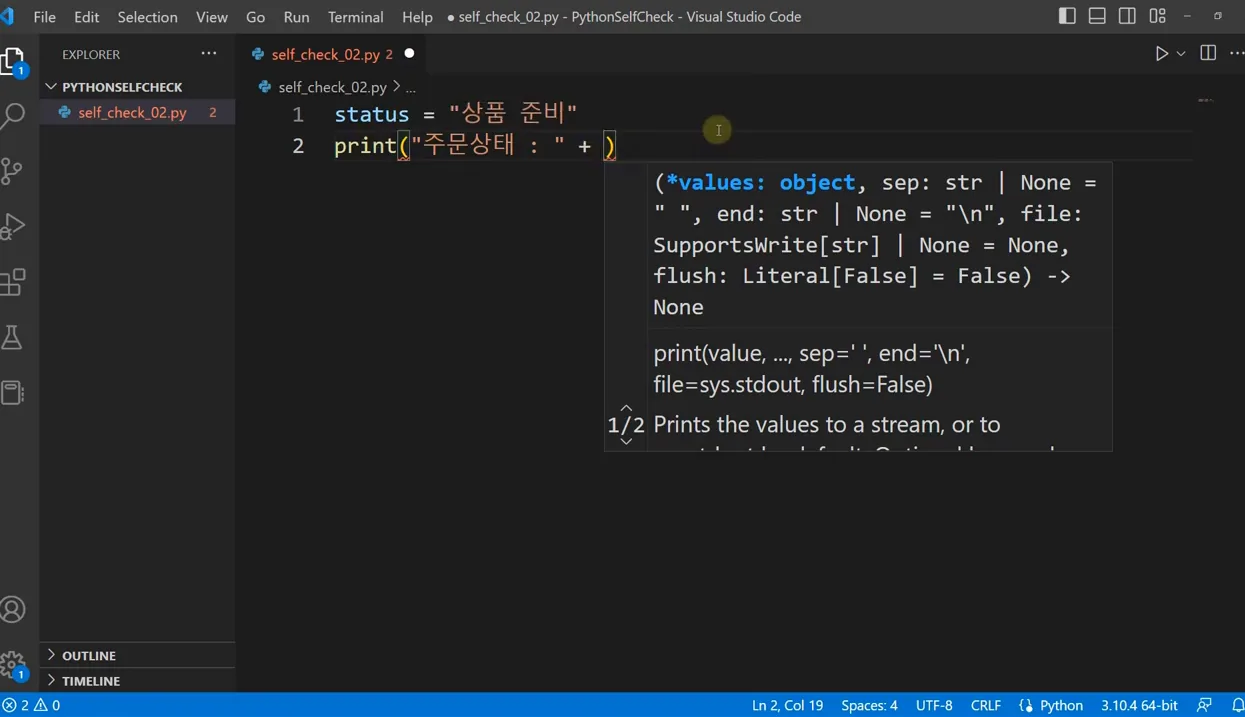Open the Manage gear icon
Image resolution: width=1245 pixels, height=717 pixels.
pyautogui.click(x=14, y=664)
